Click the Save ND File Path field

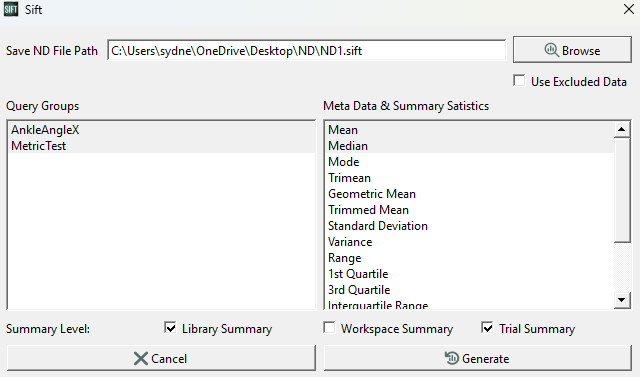tap(307, 50)
